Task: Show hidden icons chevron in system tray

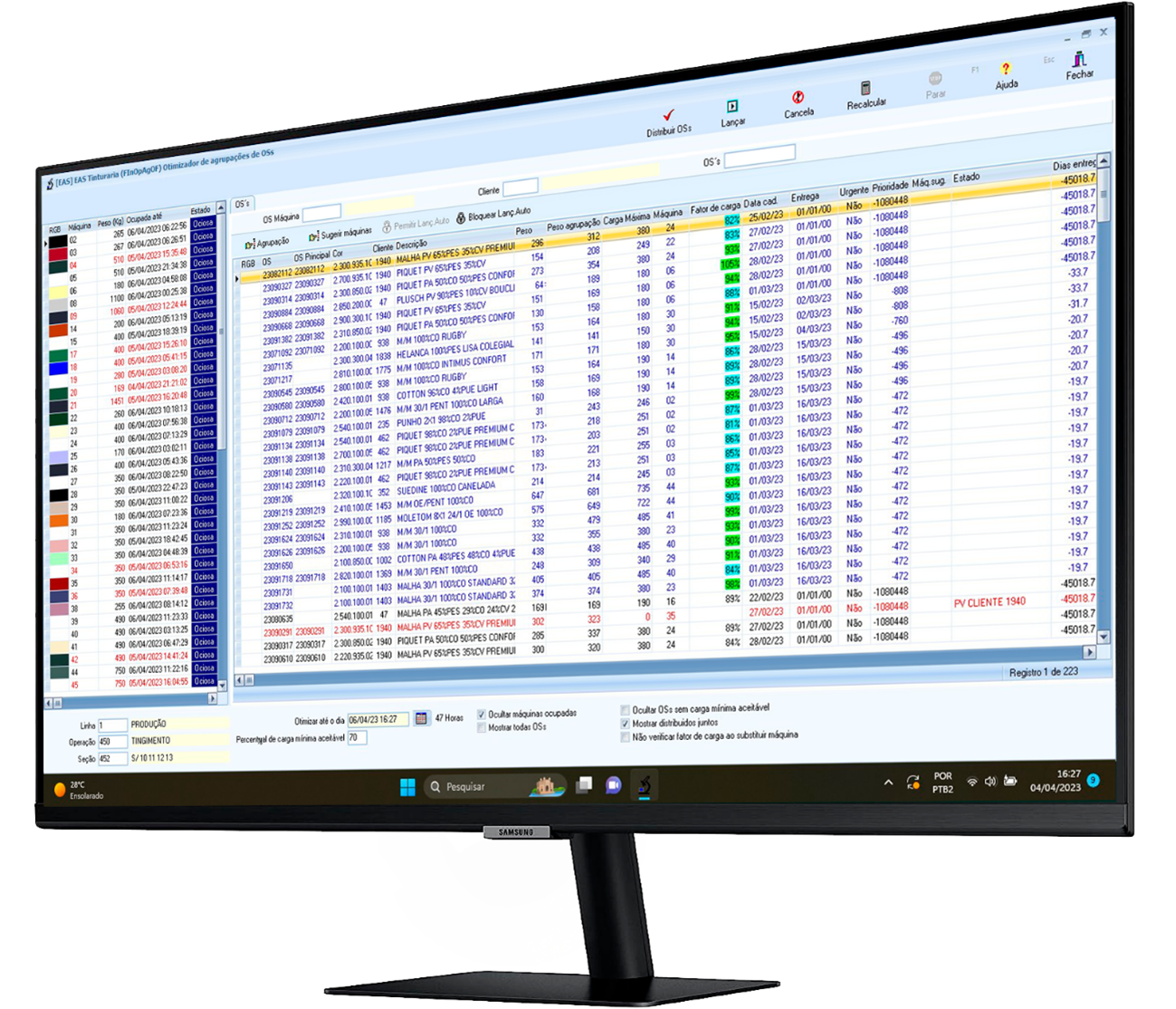Action: (x=888, y=783)
